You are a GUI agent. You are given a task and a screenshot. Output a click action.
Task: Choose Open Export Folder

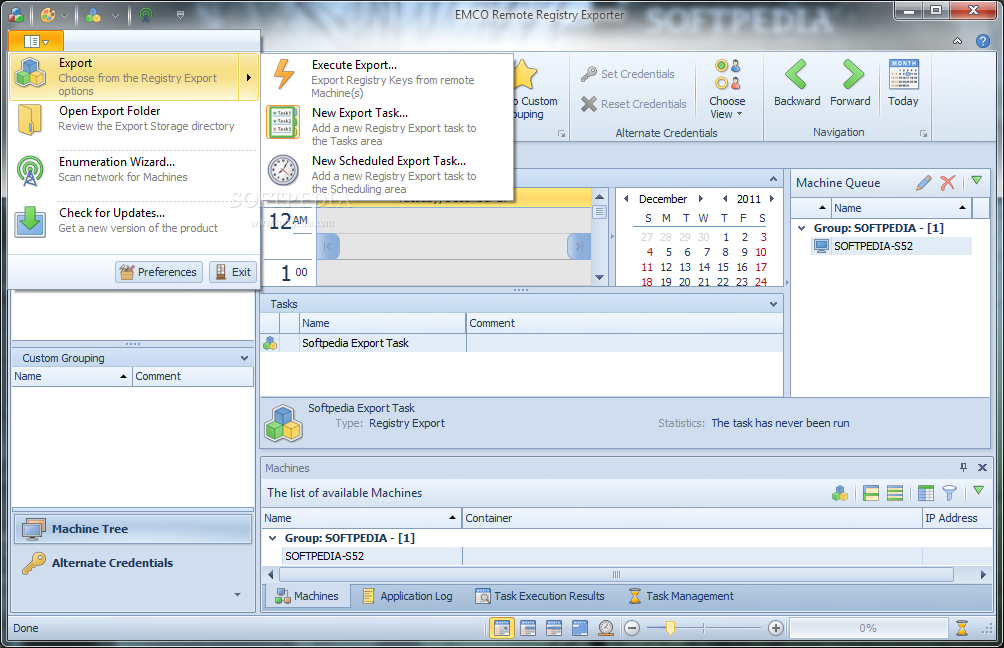point(134,119)
